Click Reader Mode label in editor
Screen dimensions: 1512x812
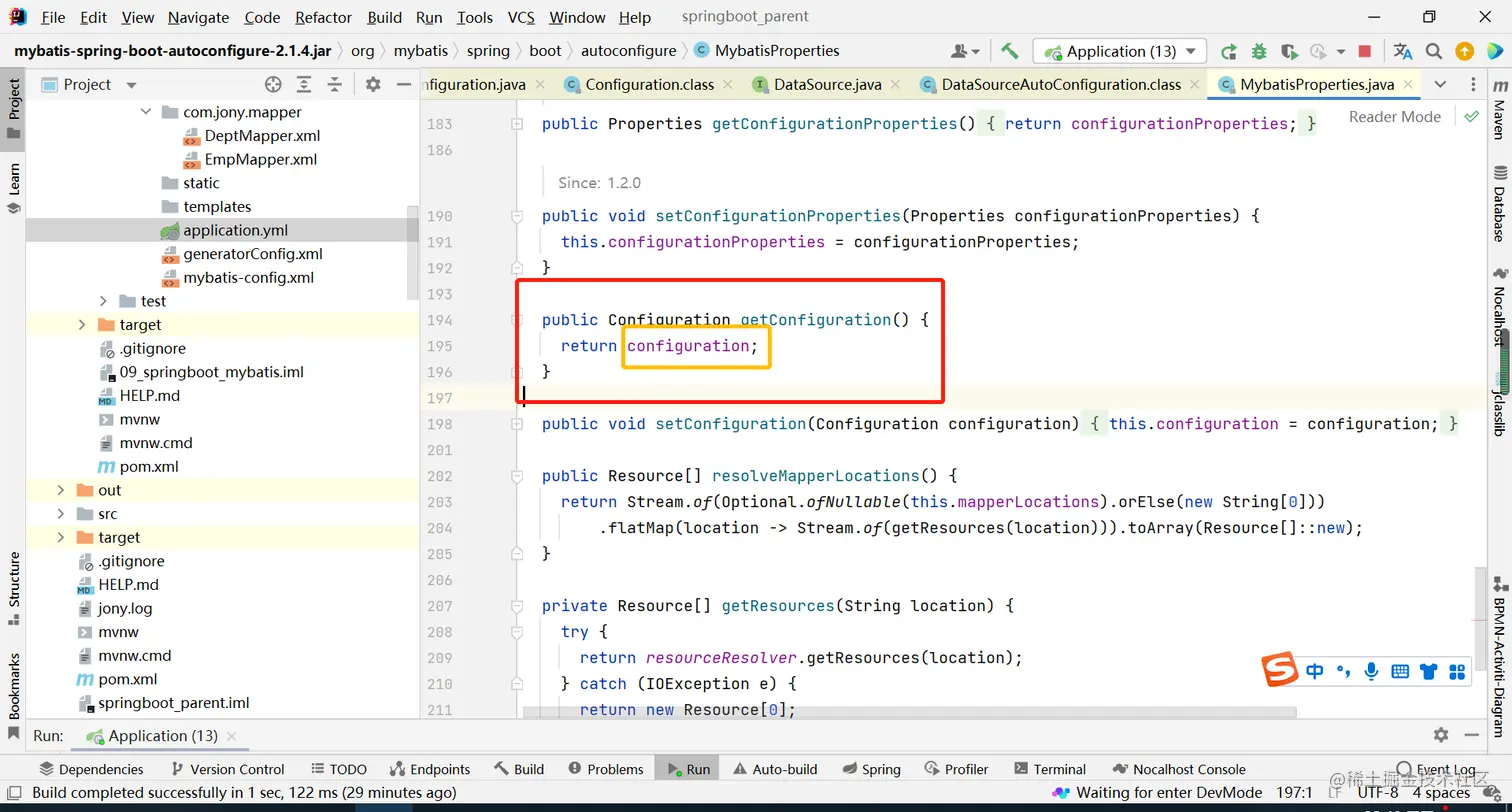click(1394, 117)
